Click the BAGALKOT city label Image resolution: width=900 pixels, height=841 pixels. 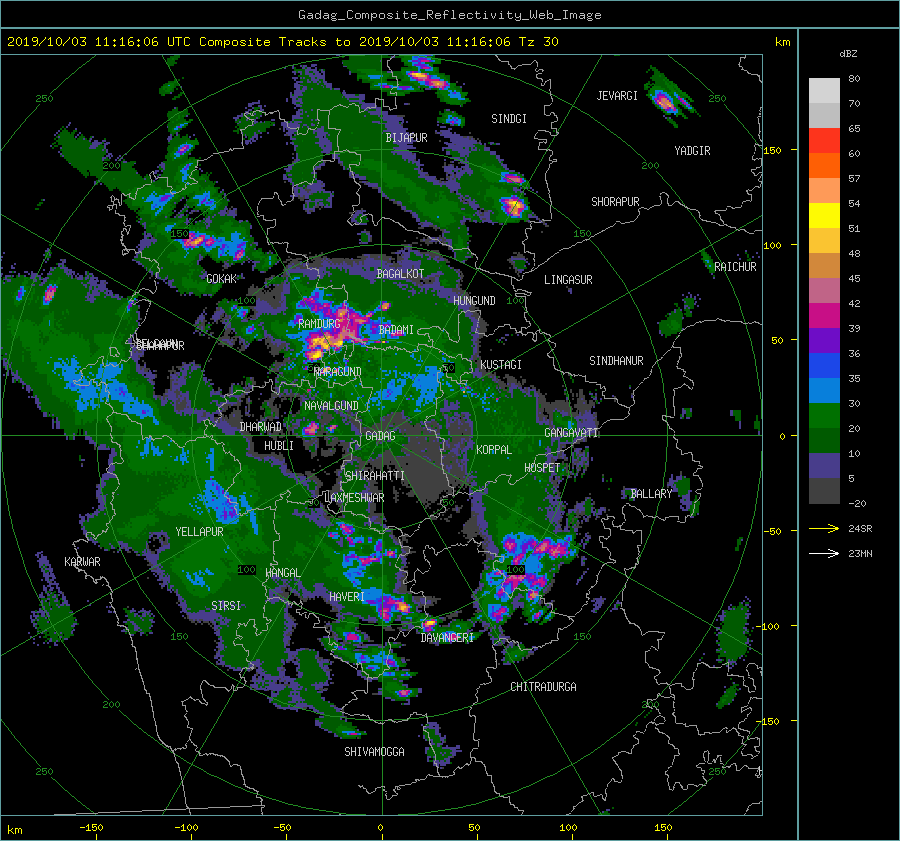click(x=400, y=274)
